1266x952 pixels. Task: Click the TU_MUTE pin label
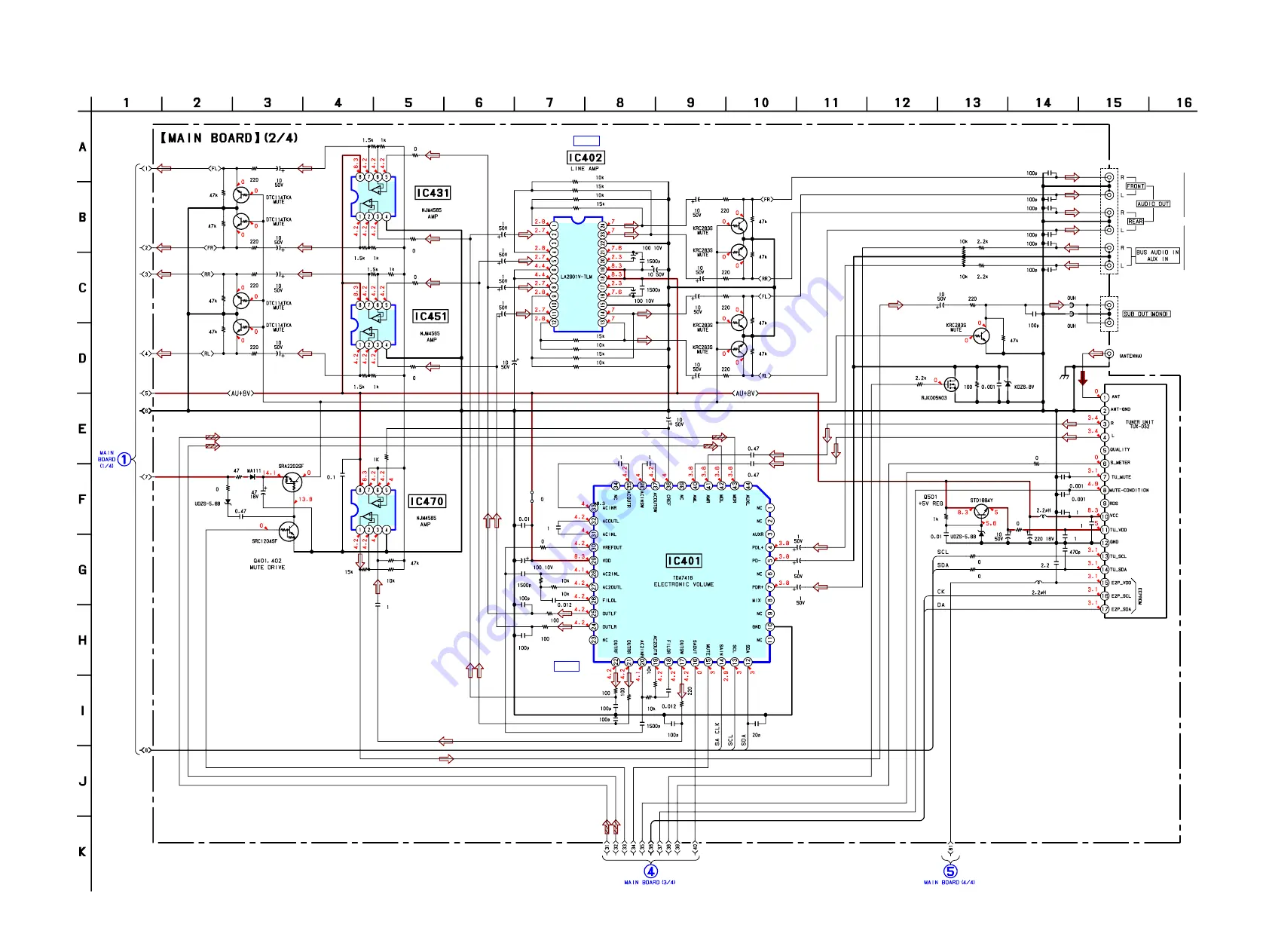tap(1121, 477)
